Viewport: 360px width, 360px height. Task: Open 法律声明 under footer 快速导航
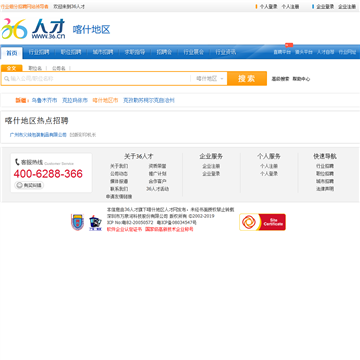click(x=325, y=189)
